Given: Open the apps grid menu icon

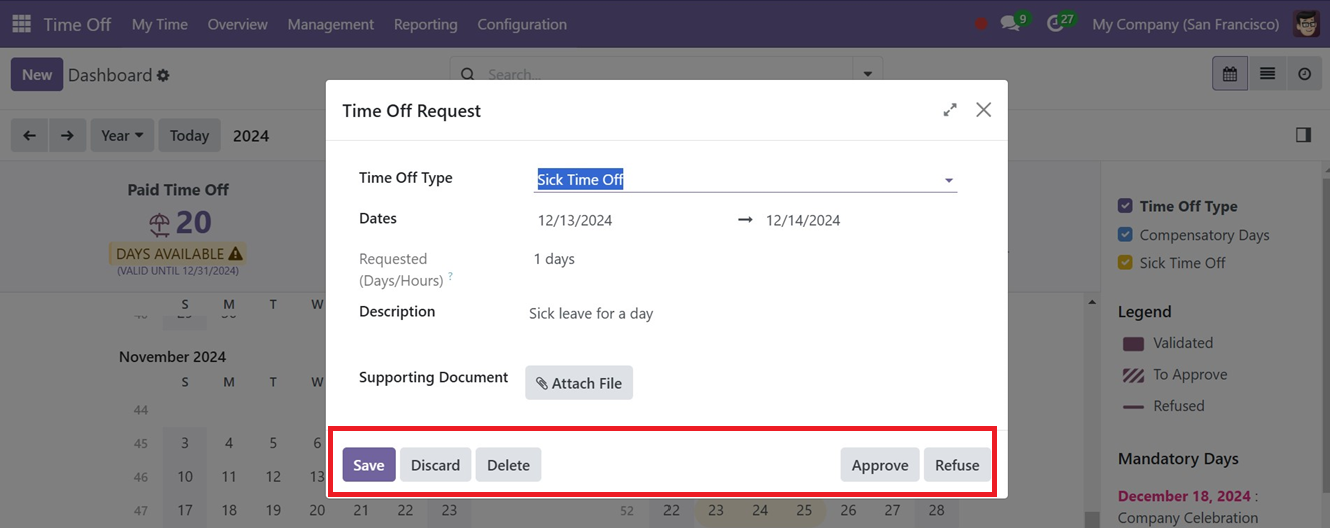Looking at the screenshot, I should point(21,24).
